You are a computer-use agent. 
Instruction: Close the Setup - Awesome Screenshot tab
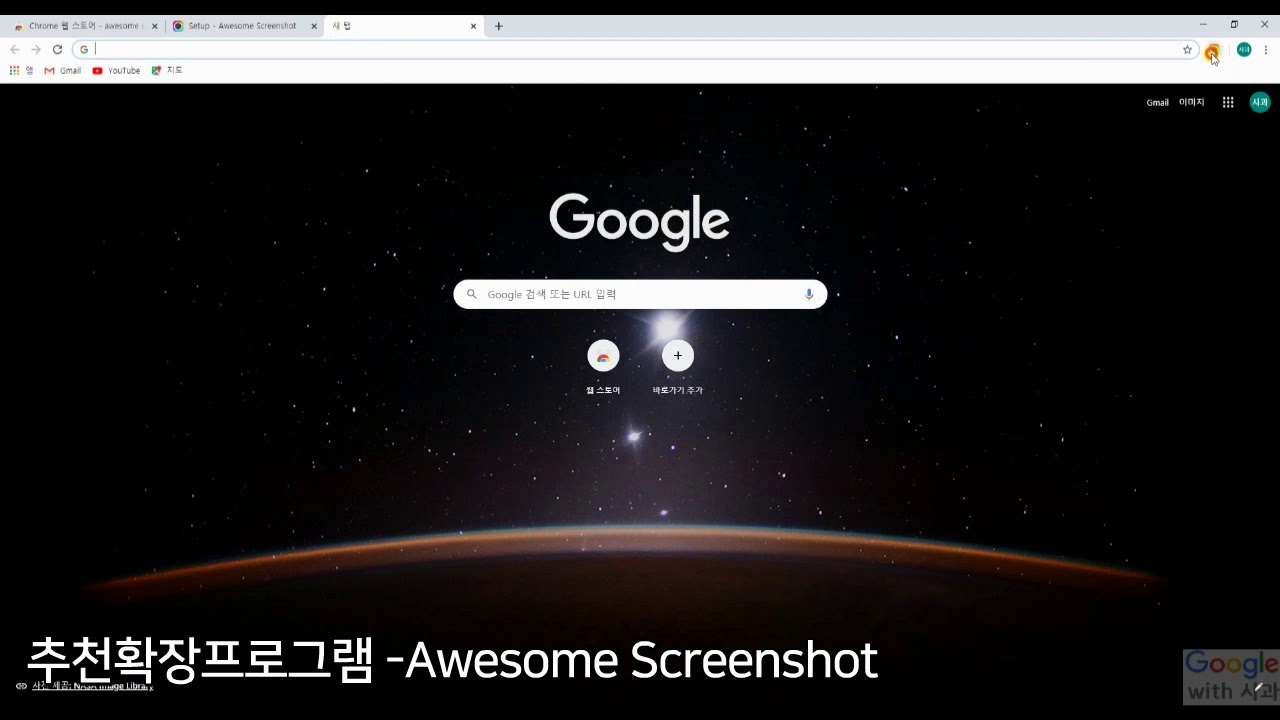(314, 26)
